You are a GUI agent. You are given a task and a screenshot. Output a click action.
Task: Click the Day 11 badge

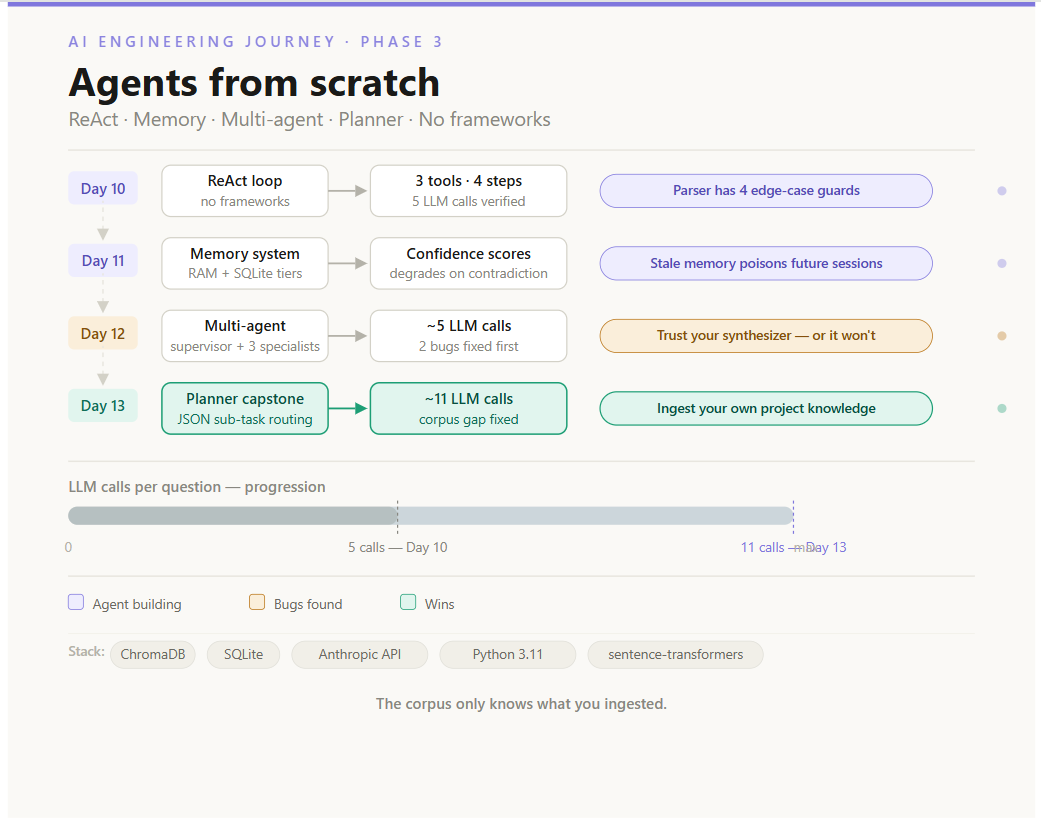[x=103, y=261]
